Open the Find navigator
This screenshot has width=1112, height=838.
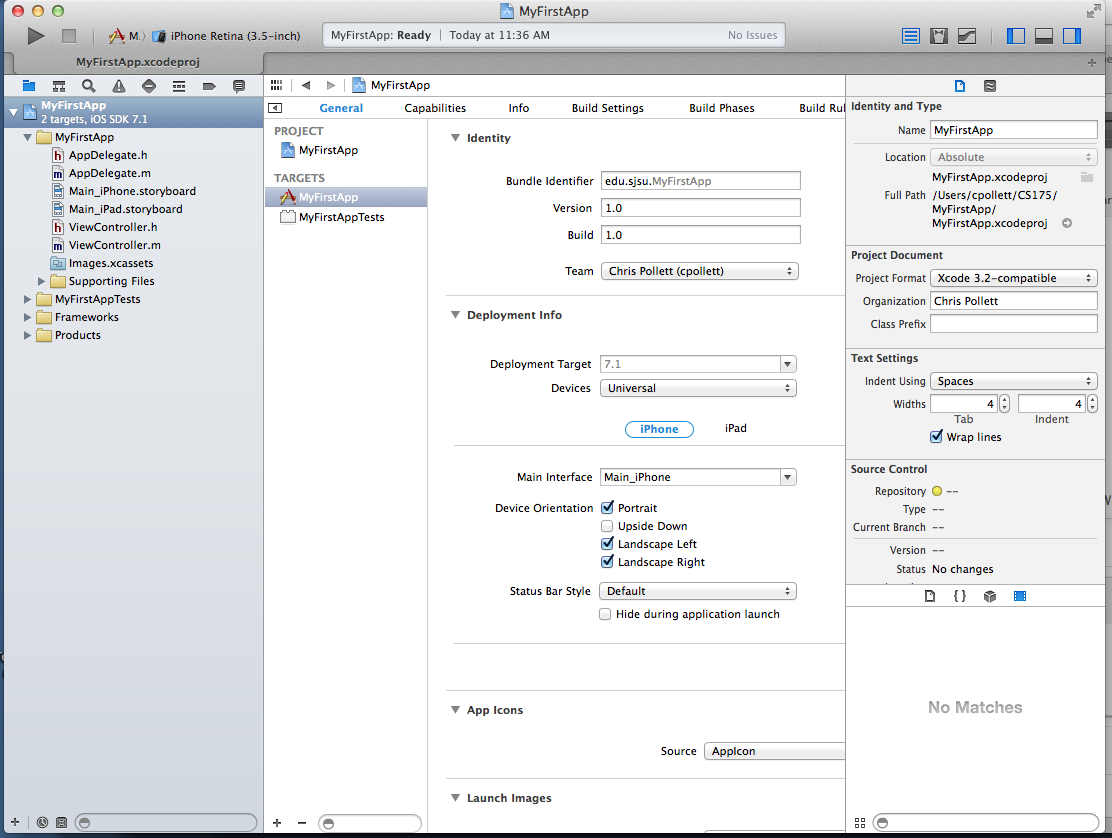[89, 86]
